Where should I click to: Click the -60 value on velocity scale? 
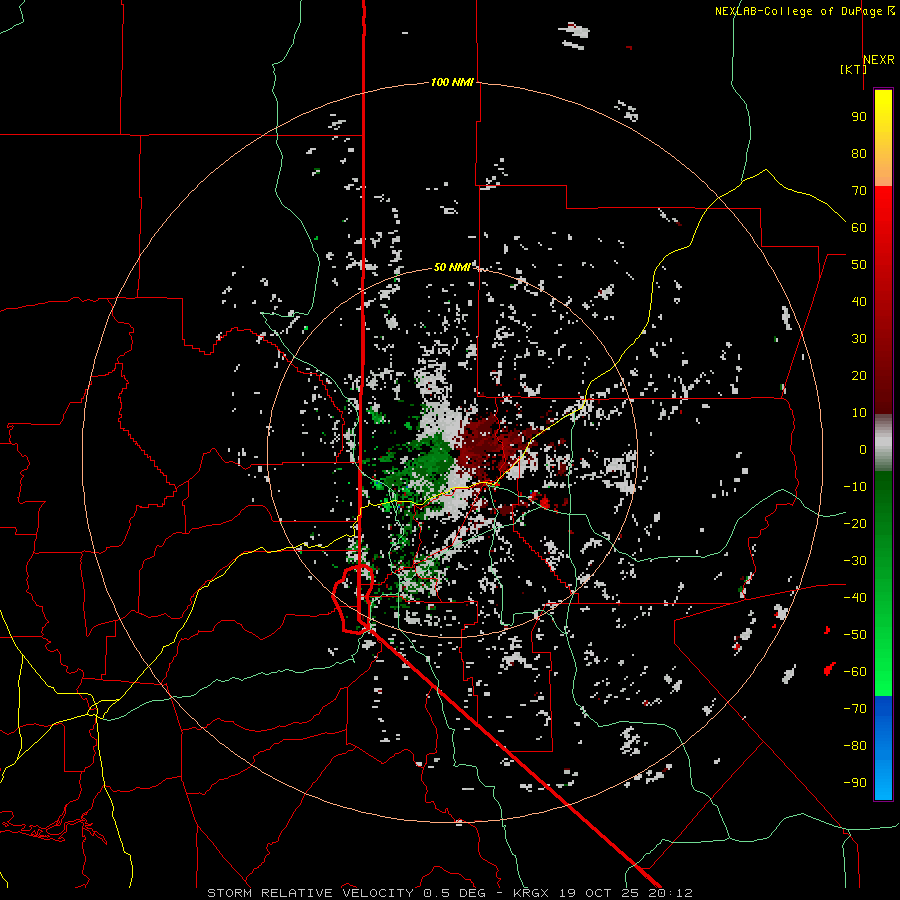pos(855,672)
